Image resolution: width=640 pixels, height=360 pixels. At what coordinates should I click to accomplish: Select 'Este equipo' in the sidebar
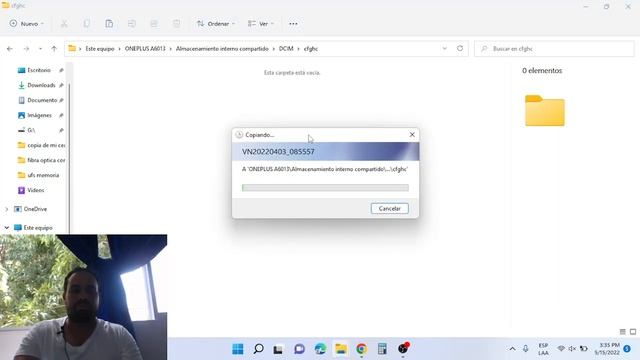(38, 228)
